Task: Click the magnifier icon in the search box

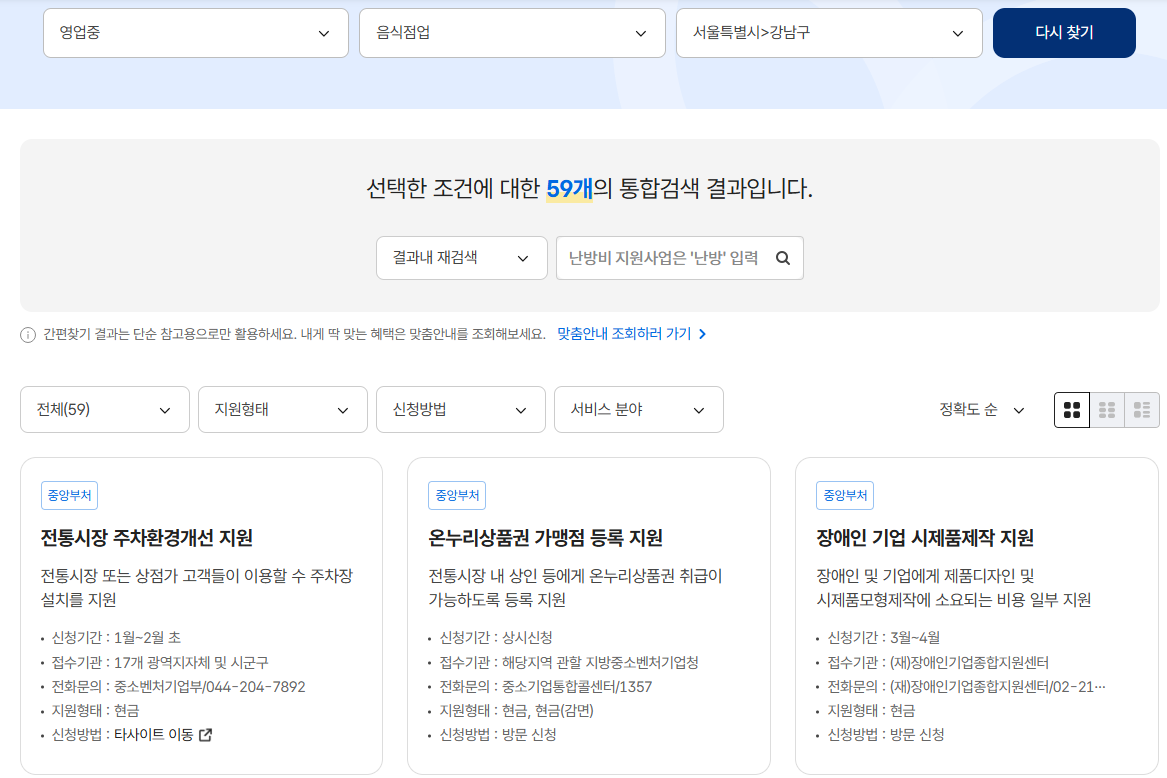Action: pos(782,257)
